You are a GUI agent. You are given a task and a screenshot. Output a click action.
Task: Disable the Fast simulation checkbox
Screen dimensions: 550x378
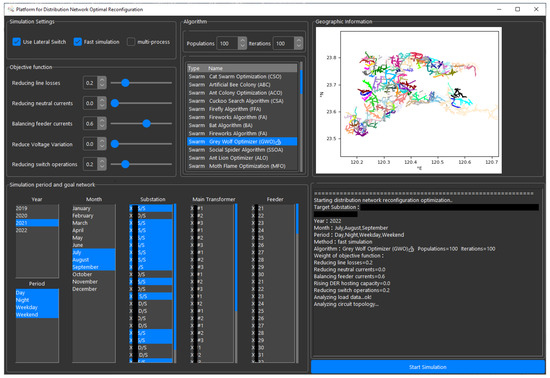coord(78,42)
